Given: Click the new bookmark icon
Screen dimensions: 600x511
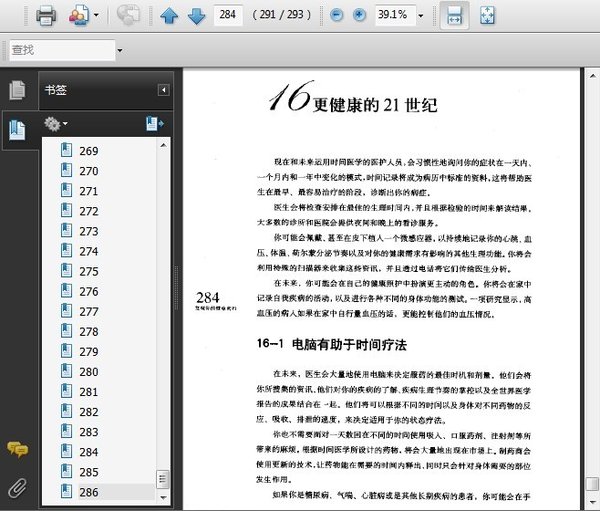Looking at the screenshot, I should point(154,124).
